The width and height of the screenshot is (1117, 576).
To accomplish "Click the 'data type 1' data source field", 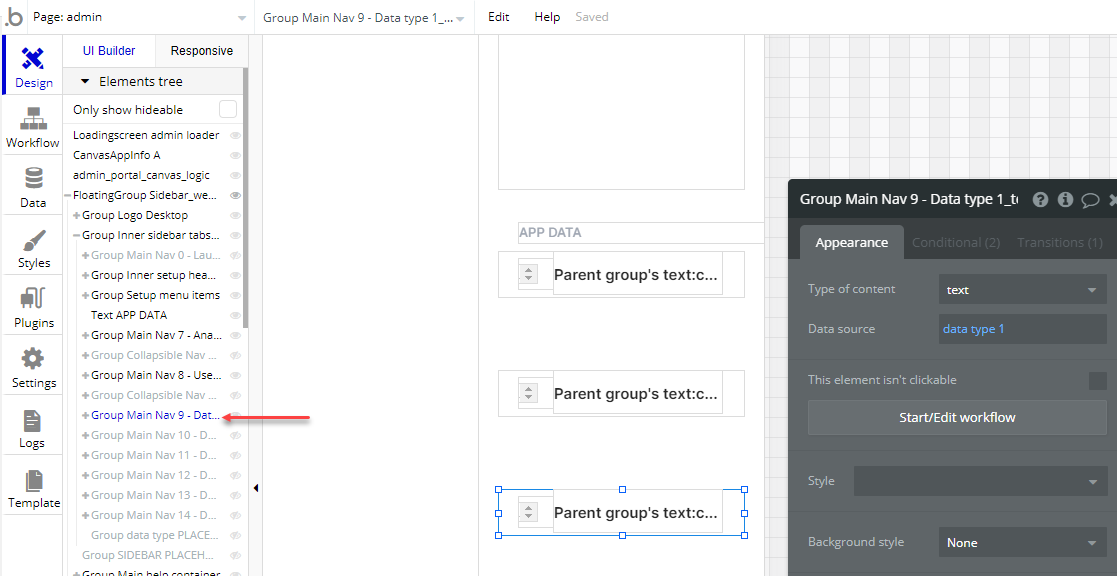I will click(1021, 329).
